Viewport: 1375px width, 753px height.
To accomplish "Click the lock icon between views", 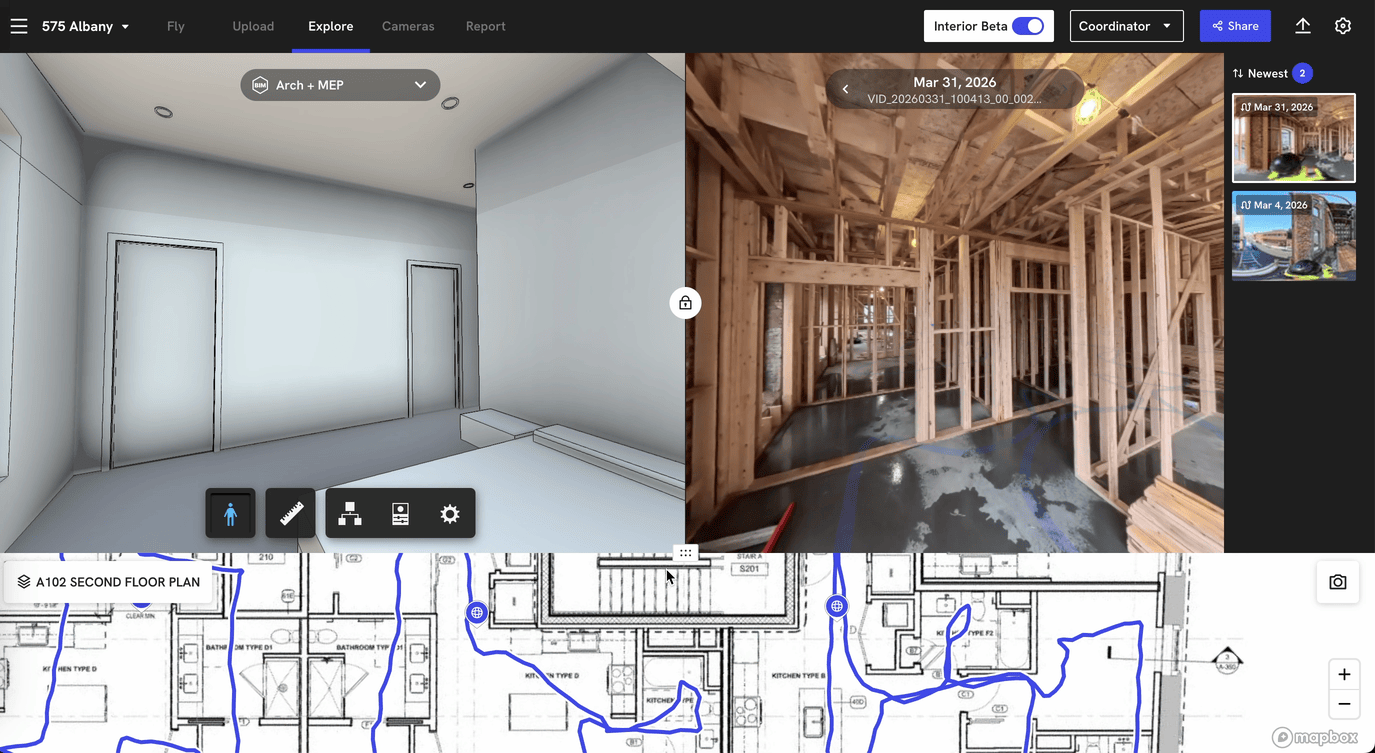I will click(685, 303).
